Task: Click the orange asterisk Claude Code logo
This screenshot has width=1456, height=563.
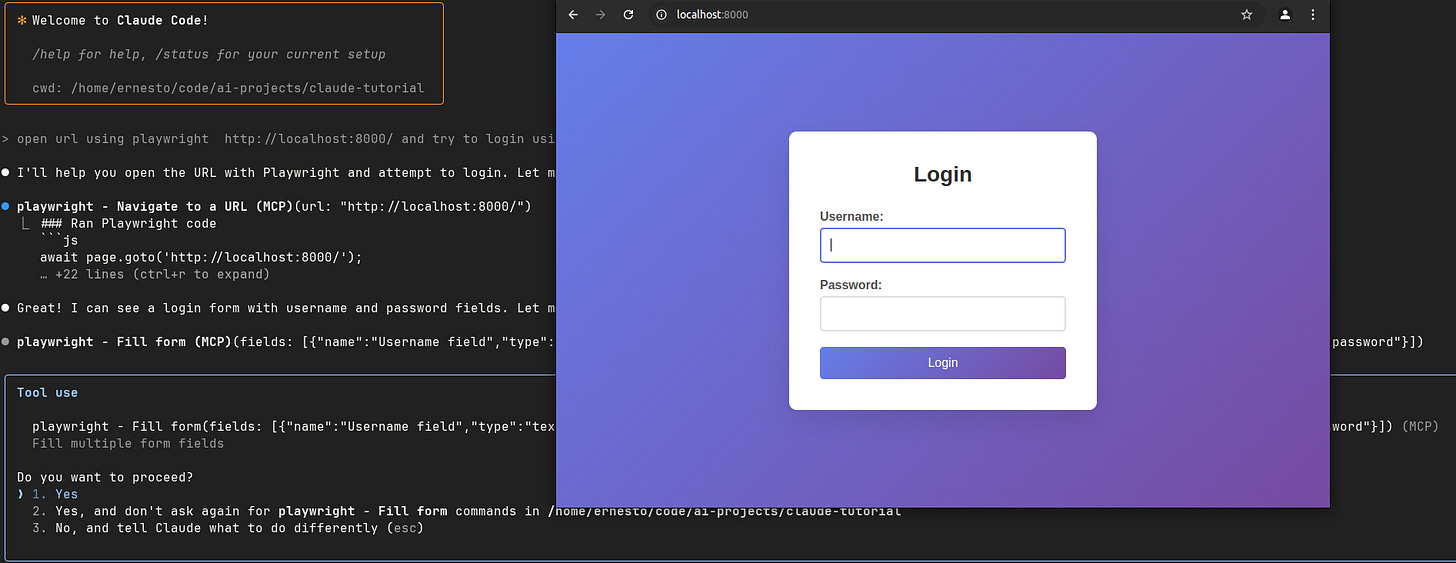Action: click(22, 20)
